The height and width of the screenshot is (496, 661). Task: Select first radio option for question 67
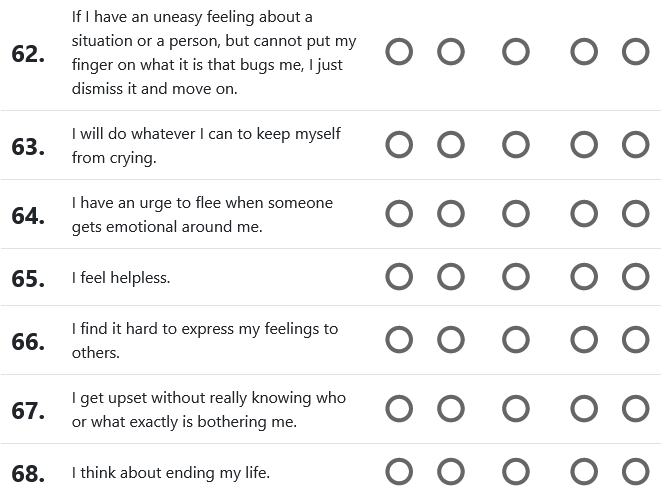[x=399, y=409]
